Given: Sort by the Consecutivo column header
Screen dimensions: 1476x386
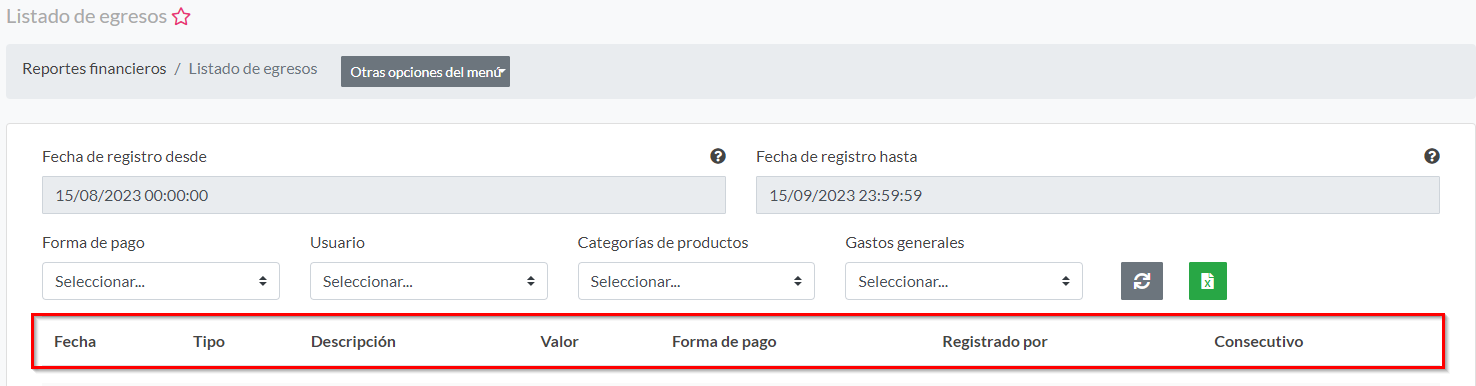Looking at the screenshot, I should [x=1259, y=341].
